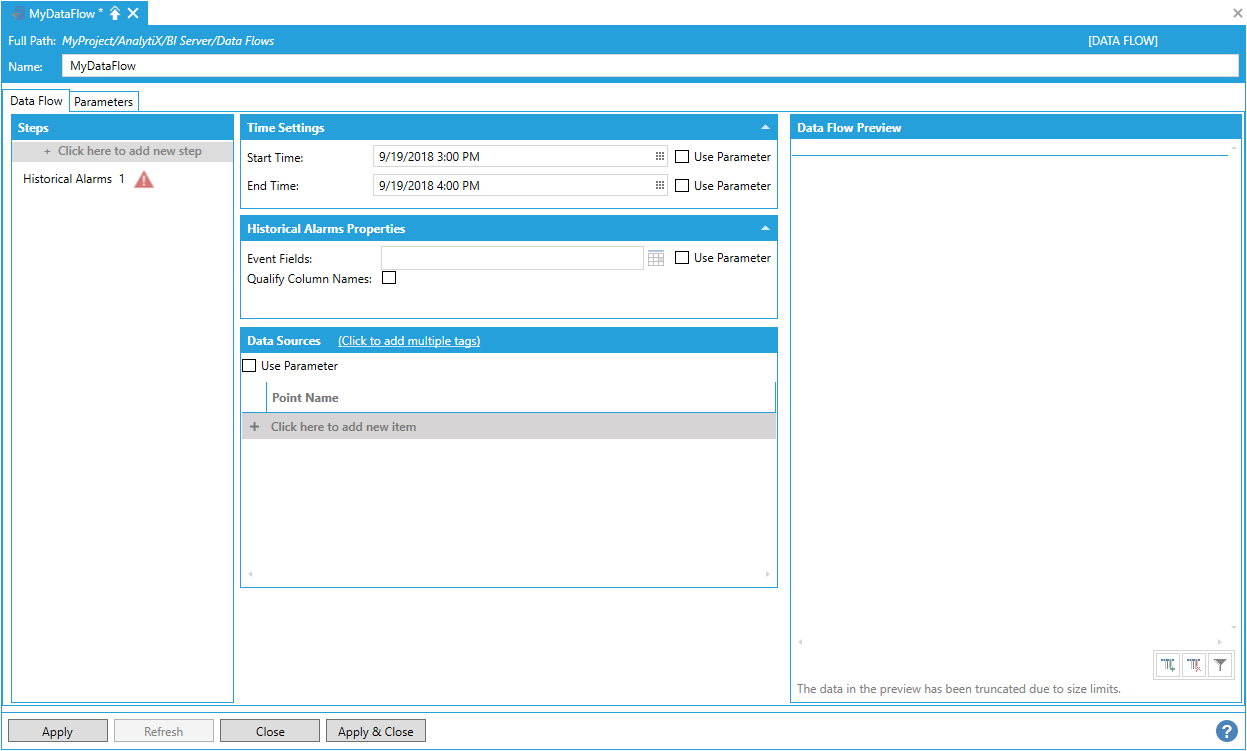Open the Start Time calendar picker
1247x751 pixels.
[660, 157]
